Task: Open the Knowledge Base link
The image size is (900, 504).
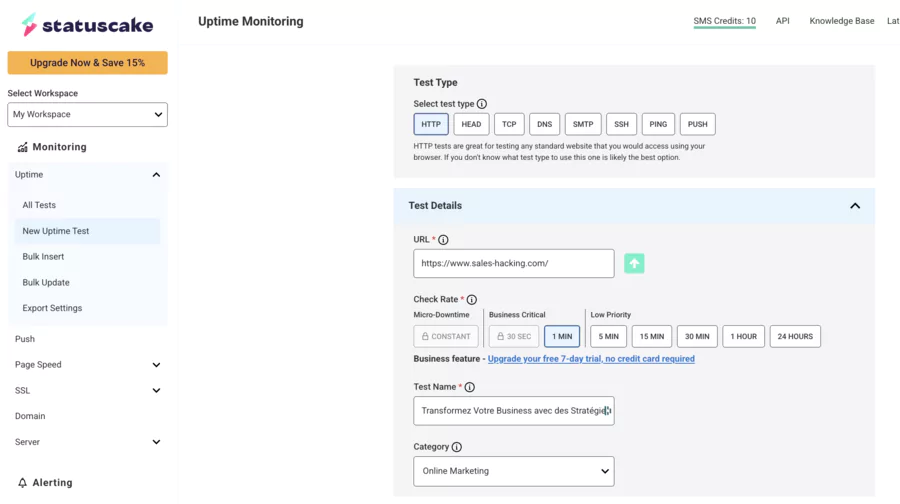Action: pyautogui.click(x=842, y=21)
